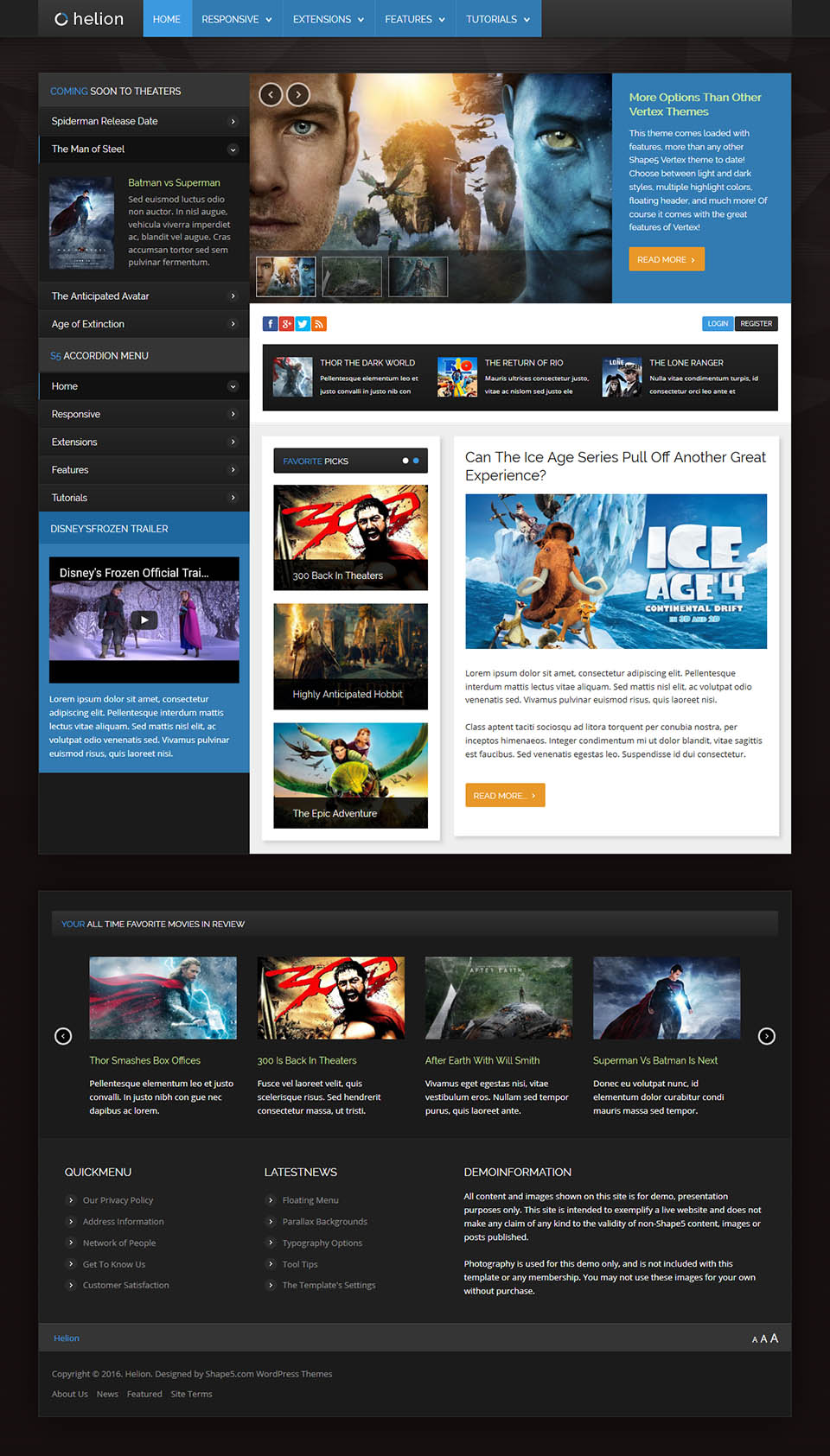Select the first Favorite Picks pagination dot
The height and width of the screenshot is (1456, 830).
coord(405,461)
